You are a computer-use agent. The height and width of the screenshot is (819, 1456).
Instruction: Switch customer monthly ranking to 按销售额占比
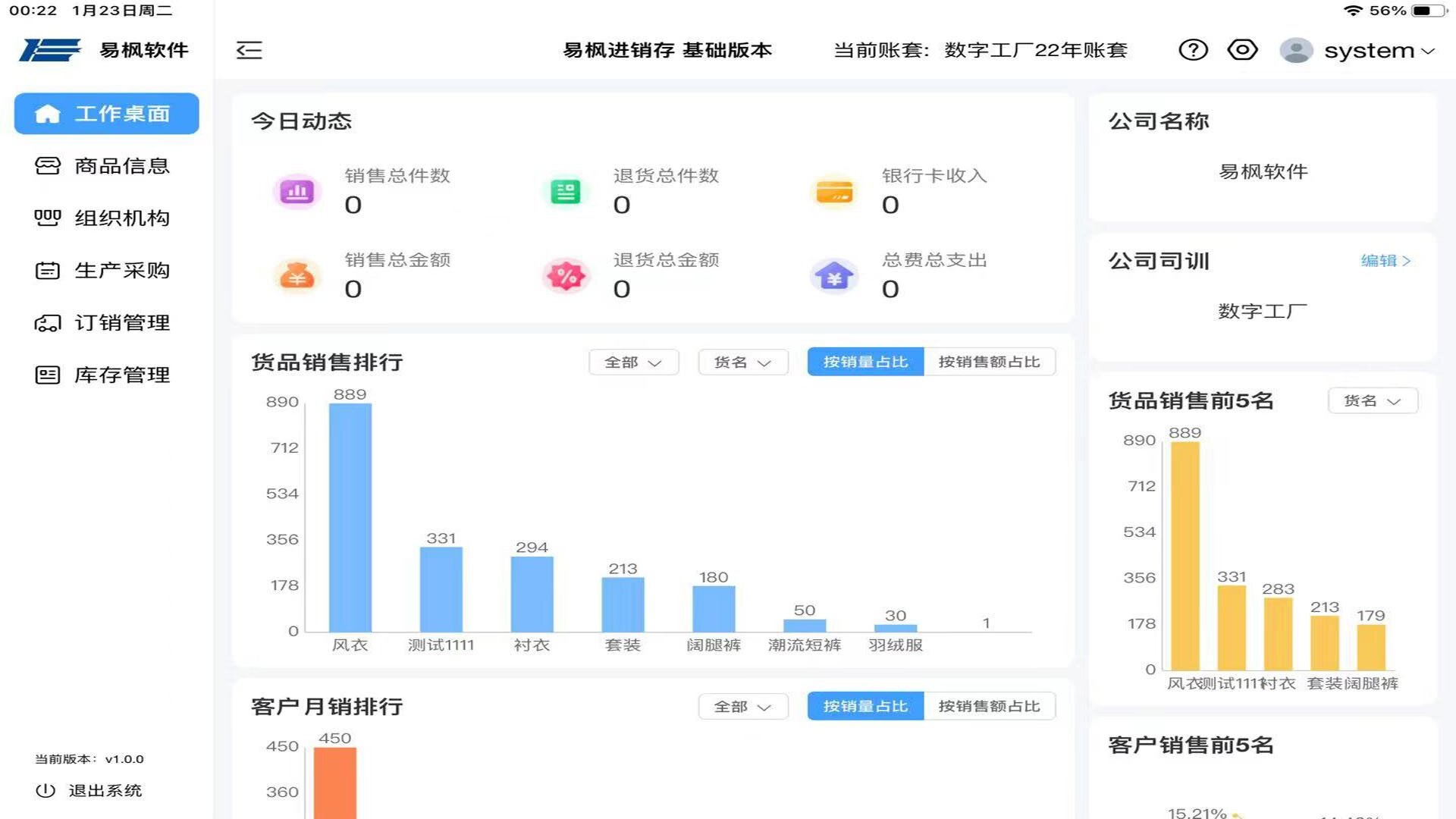(x=989, y=706)
